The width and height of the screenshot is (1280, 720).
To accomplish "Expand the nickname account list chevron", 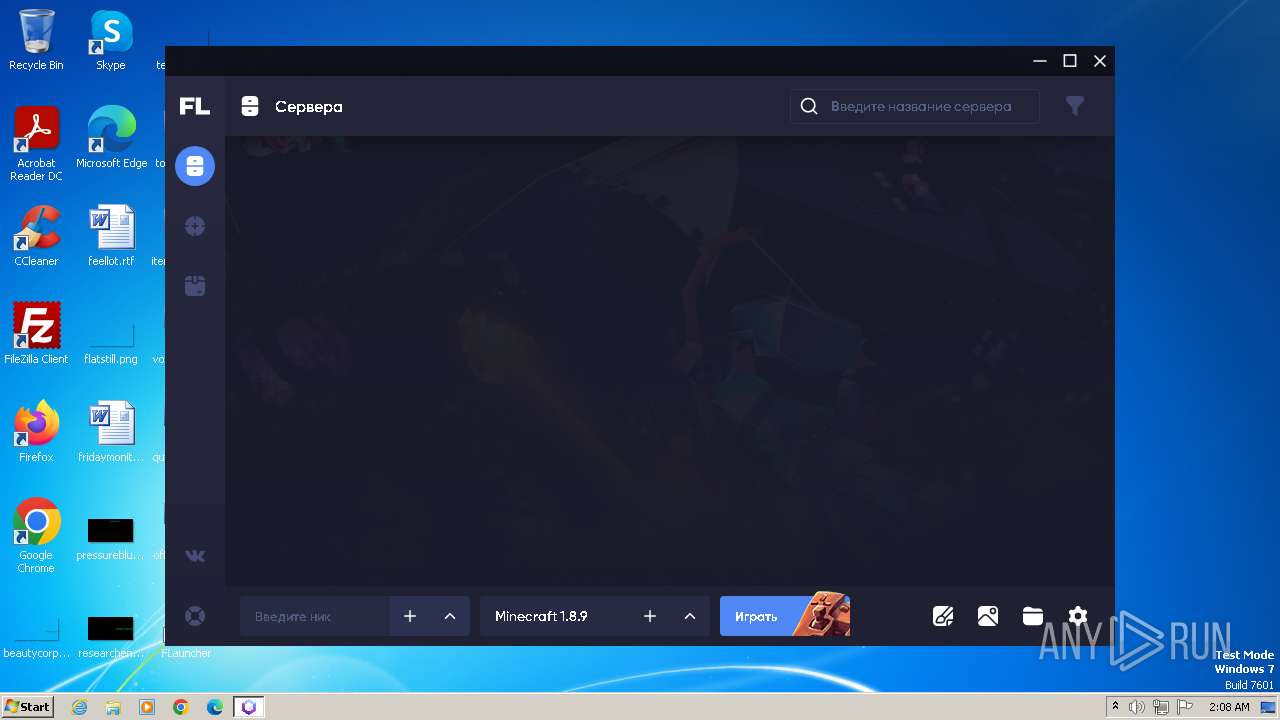I will pos(450,616).
